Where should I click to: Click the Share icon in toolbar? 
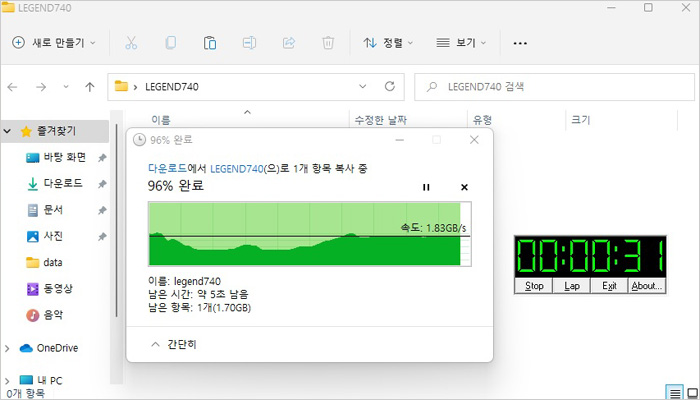(x=289, y=43)
